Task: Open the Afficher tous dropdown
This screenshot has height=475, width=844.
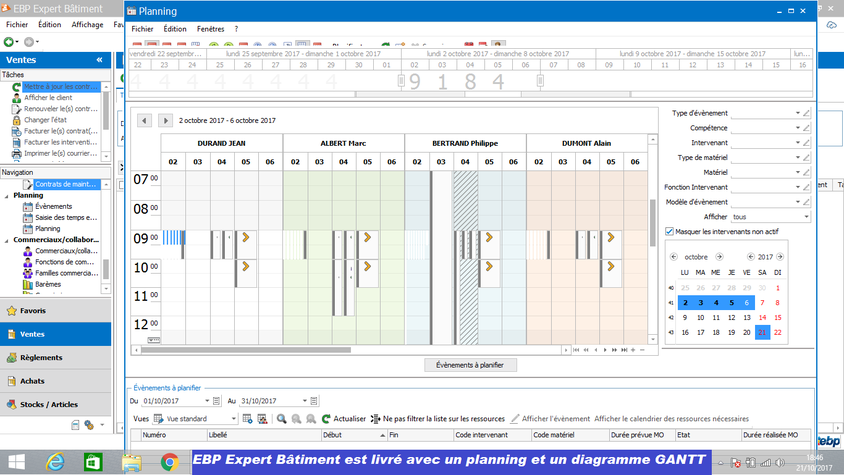Action: pyautogui.click(x=806, y=217)
